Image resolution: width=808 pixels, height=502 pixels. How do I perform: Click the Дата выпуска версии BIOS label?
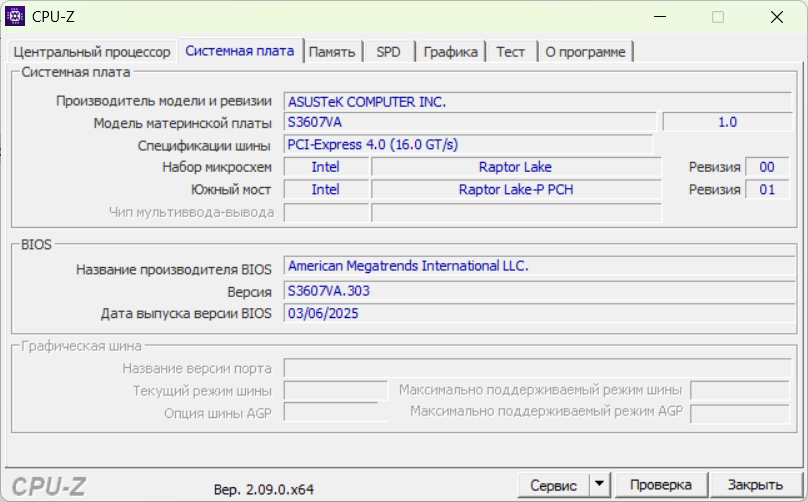tap(186, 313)
